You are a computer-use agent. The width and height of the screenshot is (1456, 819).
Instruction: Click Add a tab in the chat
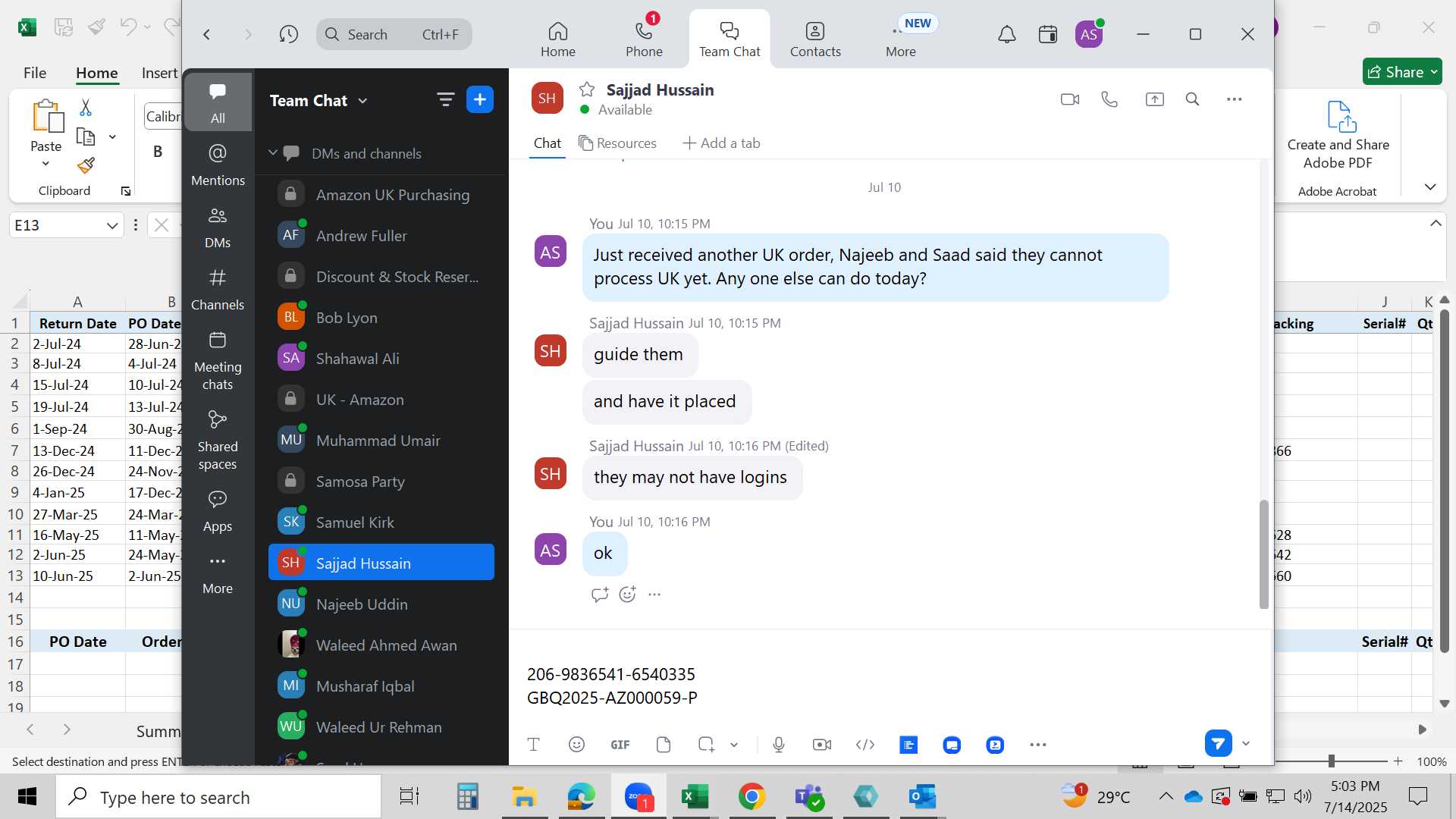pyautogui.click(x=721, y=143)
